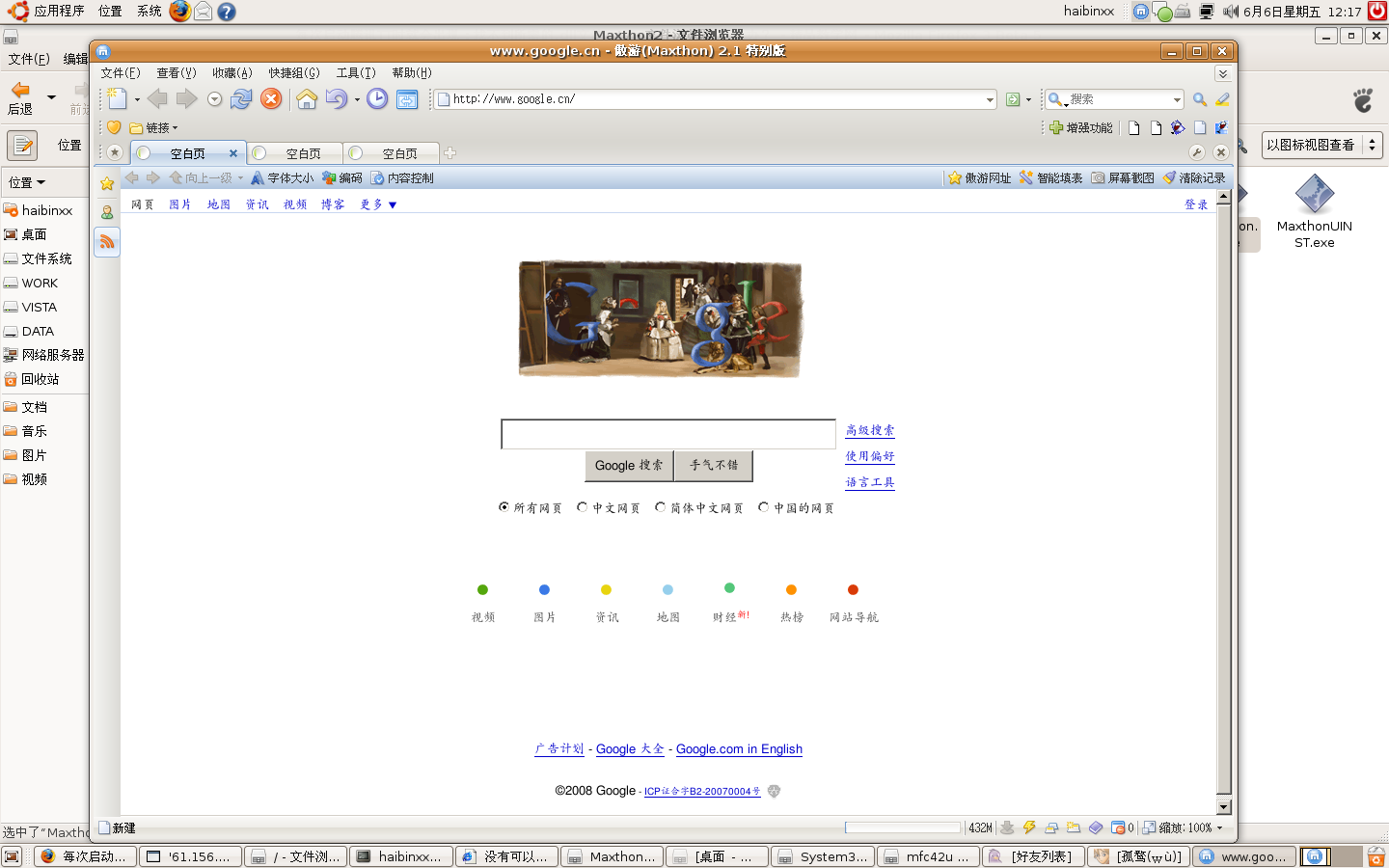
Task: Click the 手气不错 lucky button
Action: [x=714, y=466]
